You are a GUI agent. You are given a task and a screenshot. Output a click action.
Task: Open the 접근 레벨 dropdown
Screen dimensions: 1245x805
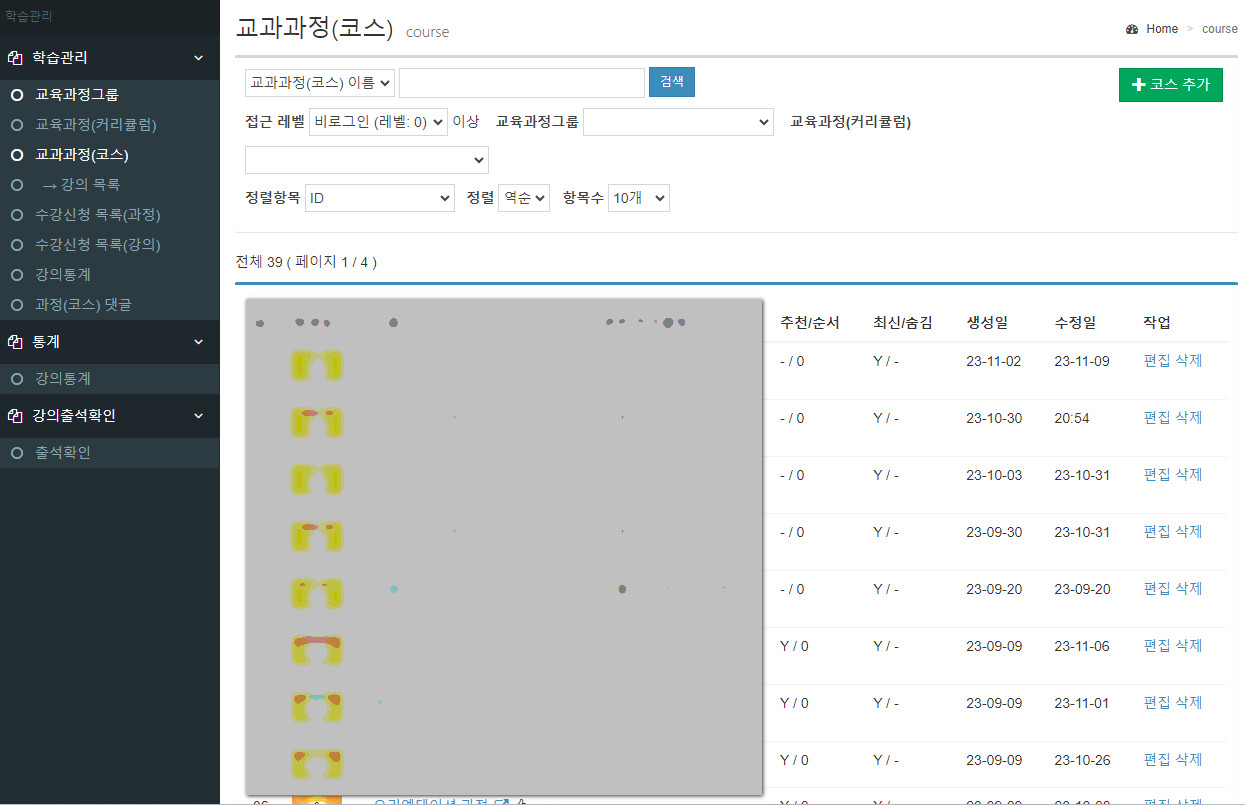coord(378,122)
